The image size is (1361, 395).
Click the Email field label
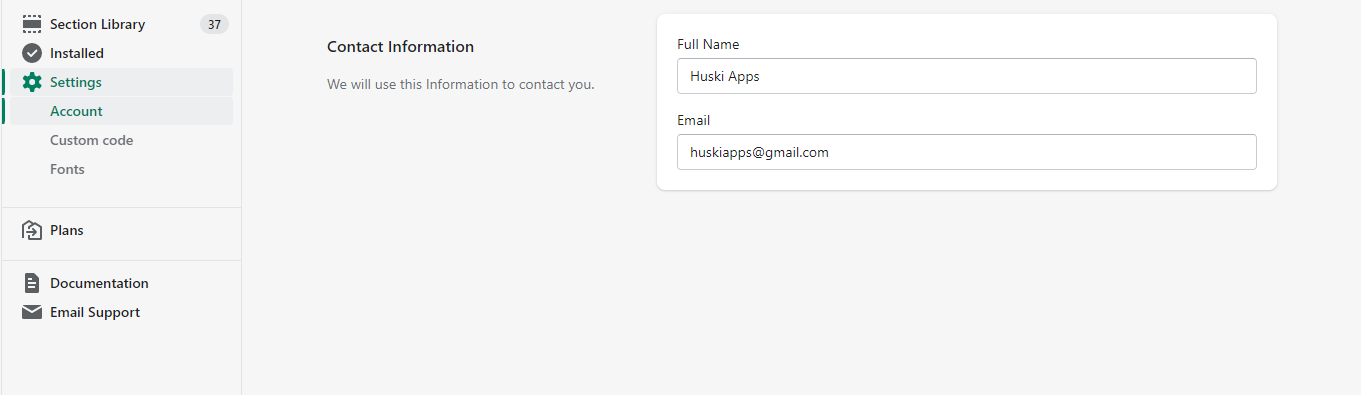click(x=693, y=120)
